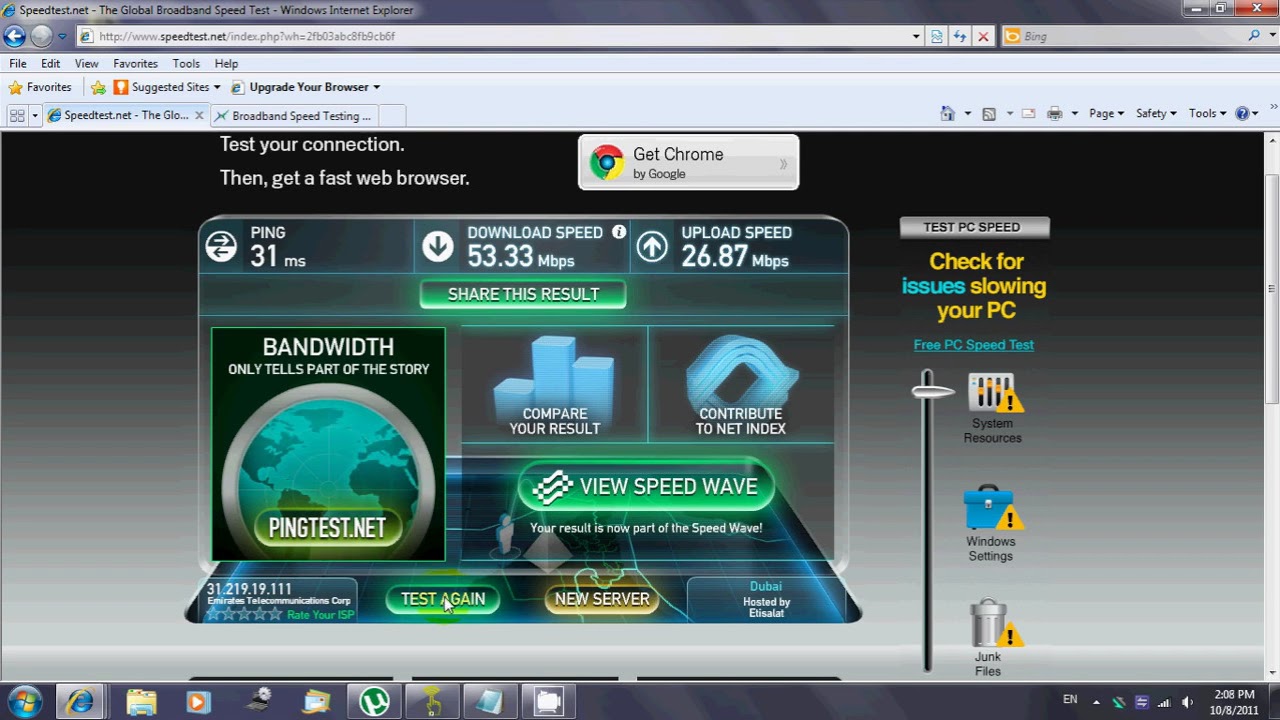Close the Speedtest.net tab
1280x720 pixels.
click(x=199, y=115)
